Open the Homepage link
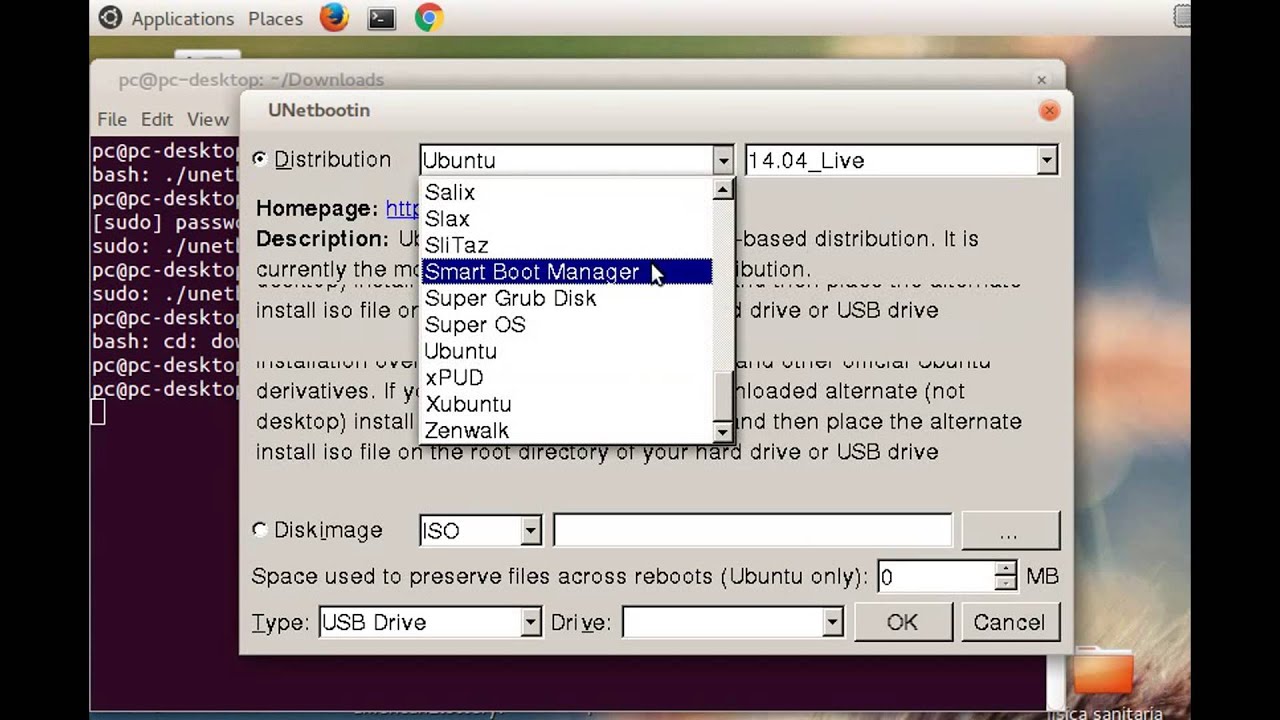1280x720 pixels. coord(403,208)
